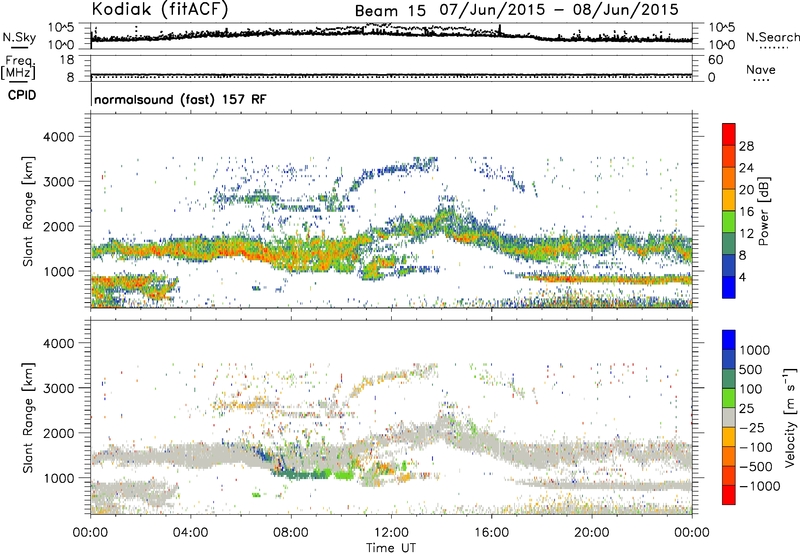This screenshot has width=800, height=554.
Task: Click the 'Nave' legend label
Action: coord(761,69)
